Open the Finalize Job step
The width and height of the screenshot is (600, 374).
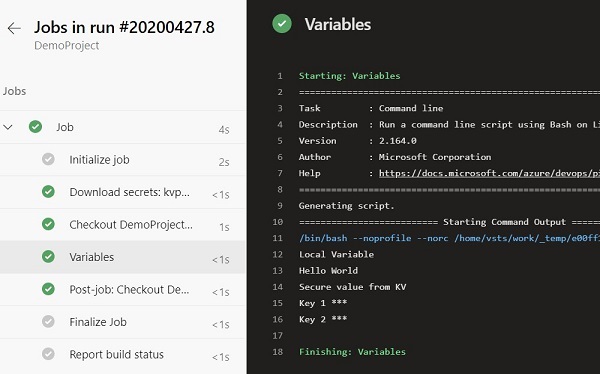(x=122, y=322)
